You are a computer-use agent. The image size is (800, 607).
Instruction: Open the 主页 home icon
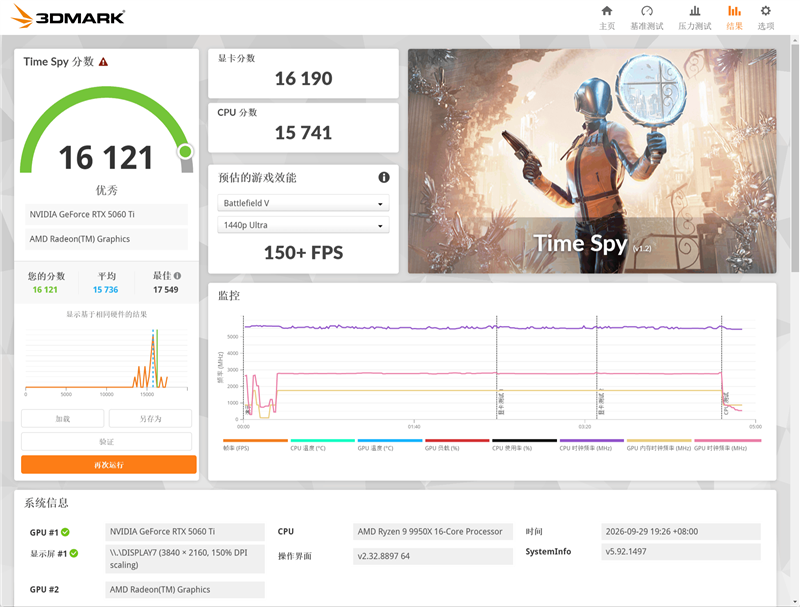pyautogui.click(x=607, y=11)
